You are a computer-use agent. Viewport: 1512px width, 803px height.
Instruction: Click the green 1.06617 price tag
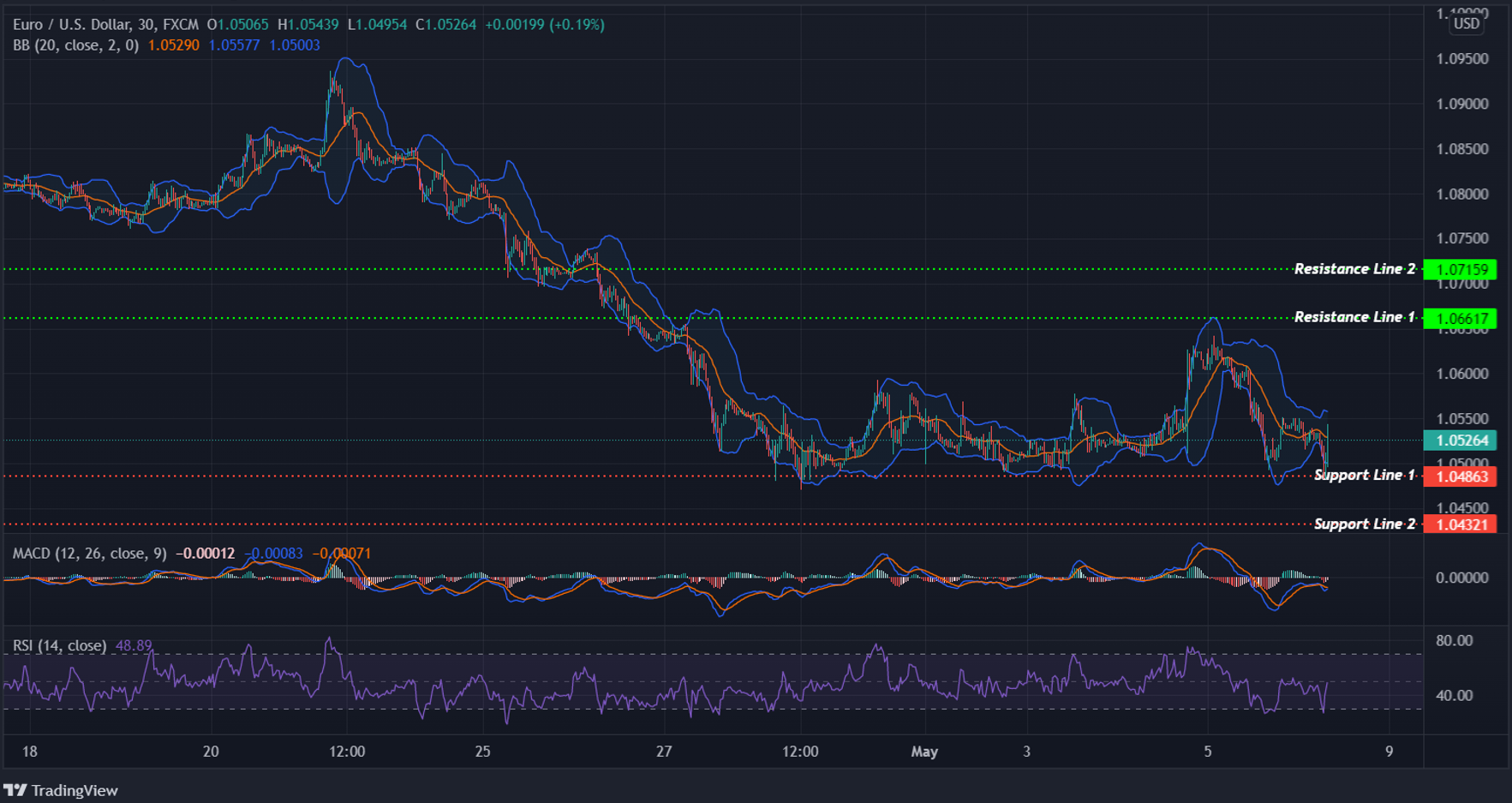pyautogui.click(x=1461, y=319)
